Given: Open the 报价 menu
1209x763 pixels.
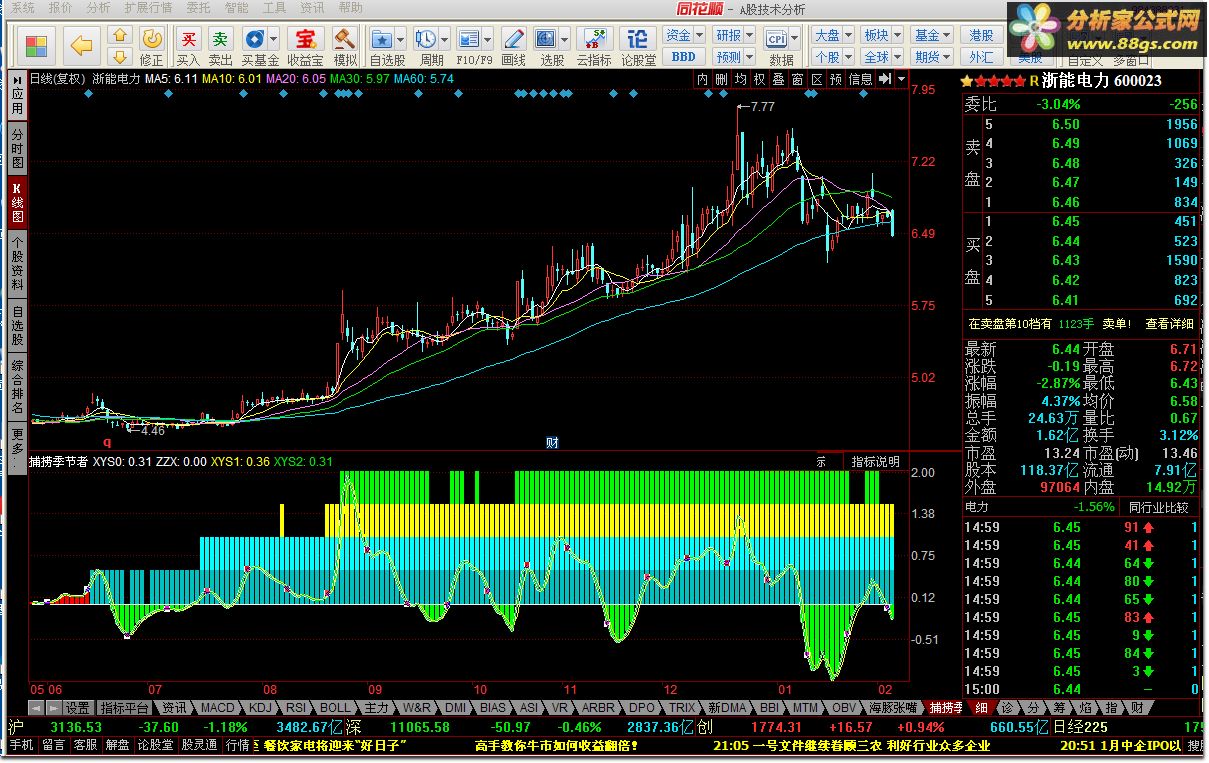Looking at the screenshot, I should (x=59, y=7).
